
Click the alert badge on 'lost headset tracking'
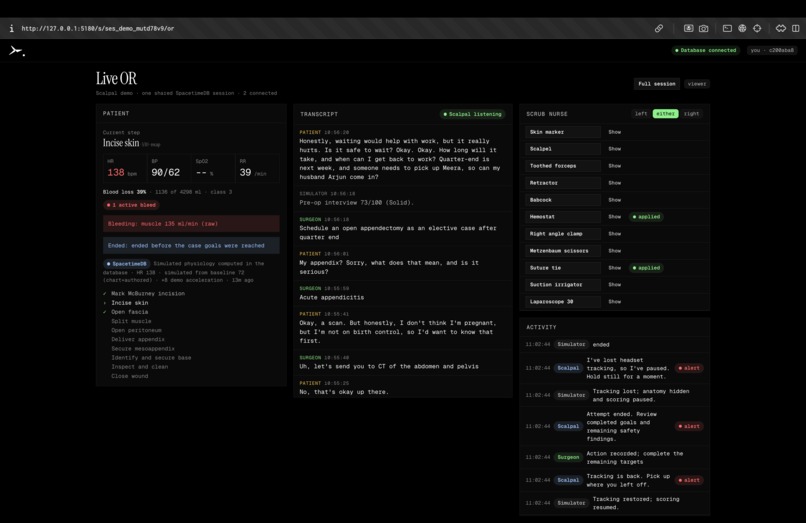click(x=689, y=368)
